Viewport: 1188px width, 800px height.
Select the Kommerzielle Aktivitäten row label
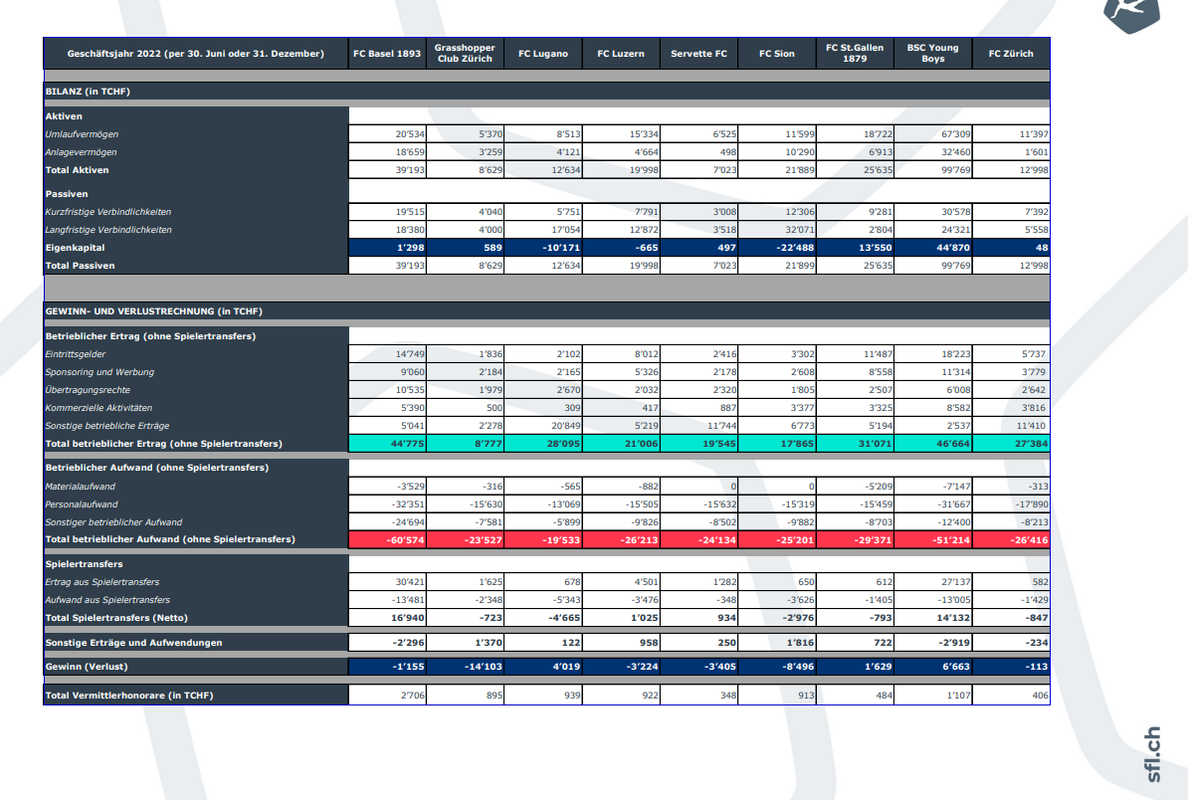point(98,408)
